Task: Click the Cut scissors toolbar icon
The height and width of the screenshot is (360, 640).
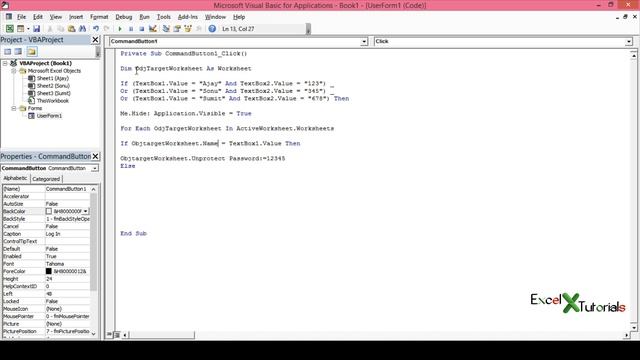Action: click(x=50, y=29)
